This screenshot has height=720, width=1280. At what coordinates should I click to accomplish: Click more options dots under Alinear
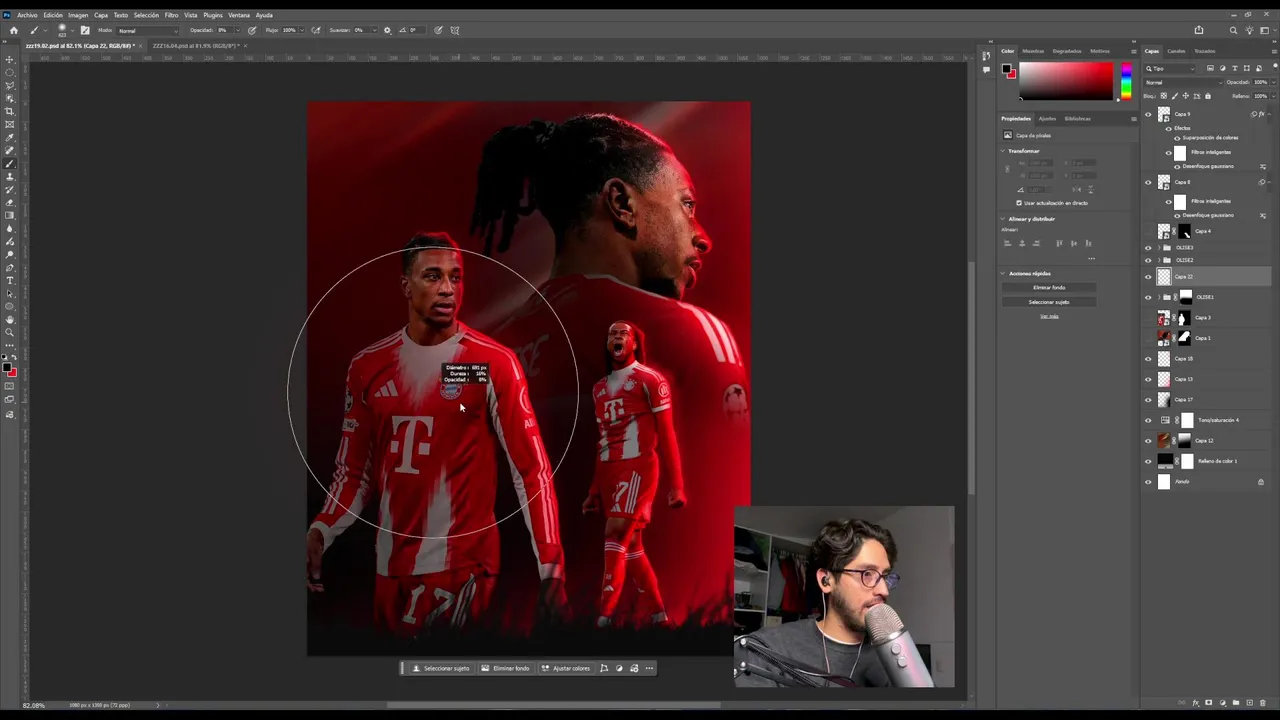tap(1091, 258)
